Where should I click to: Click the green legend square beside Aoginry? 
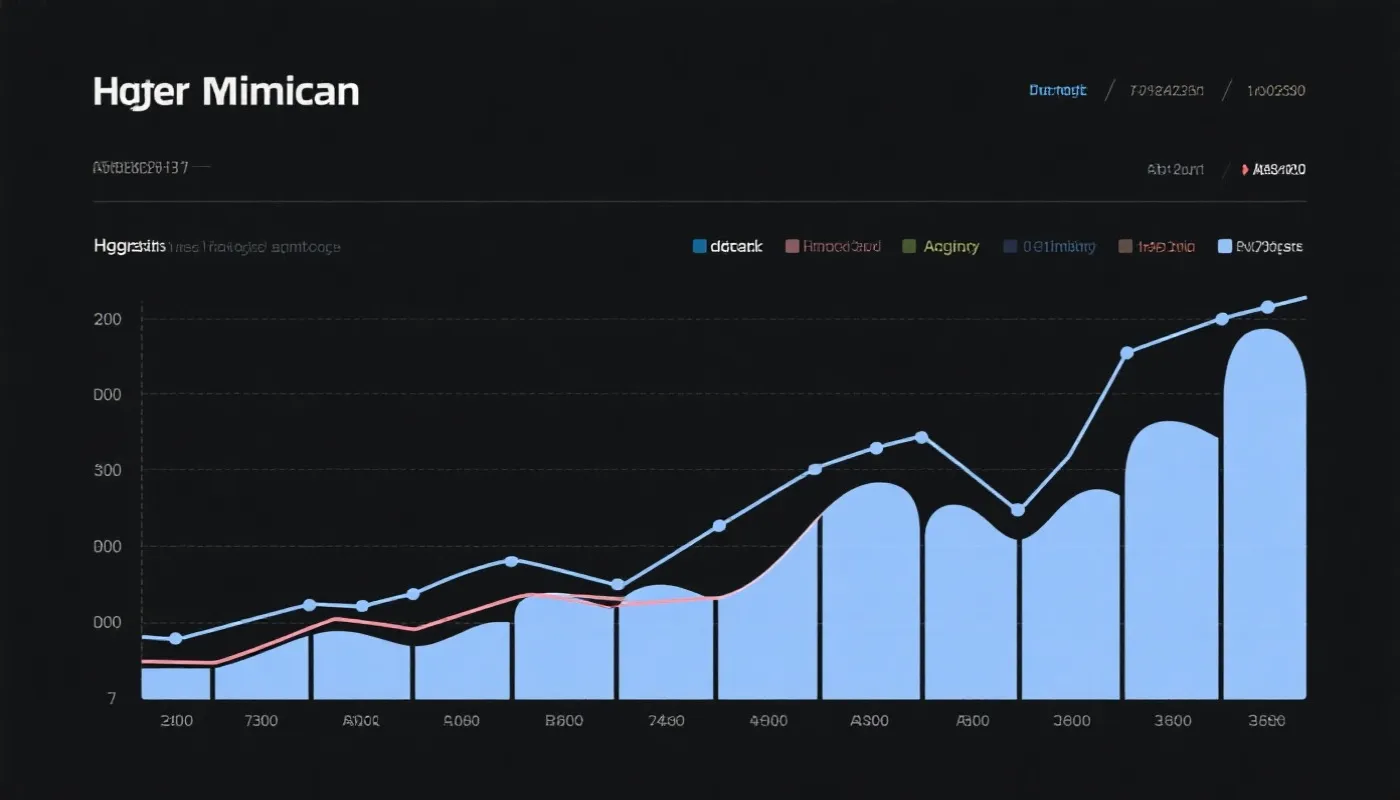click(x=909, y=246)
